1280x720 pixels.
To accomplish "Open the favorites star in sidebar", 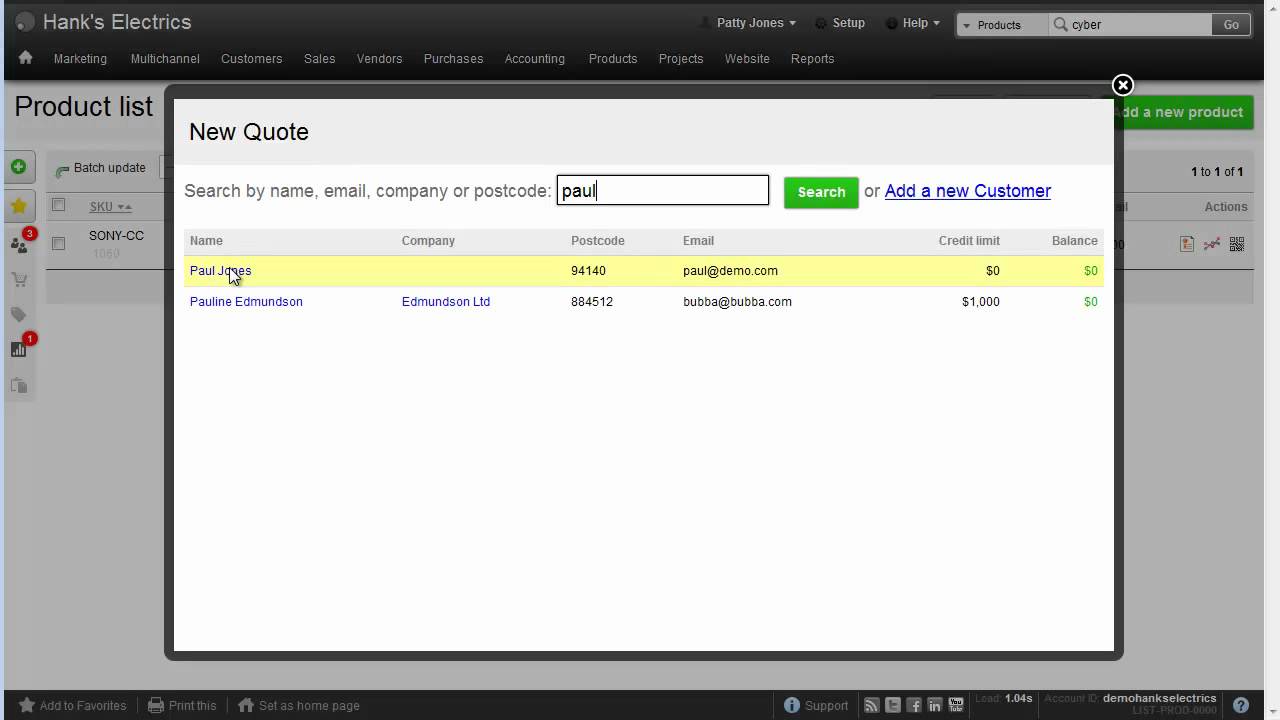I will coord(18,206).
